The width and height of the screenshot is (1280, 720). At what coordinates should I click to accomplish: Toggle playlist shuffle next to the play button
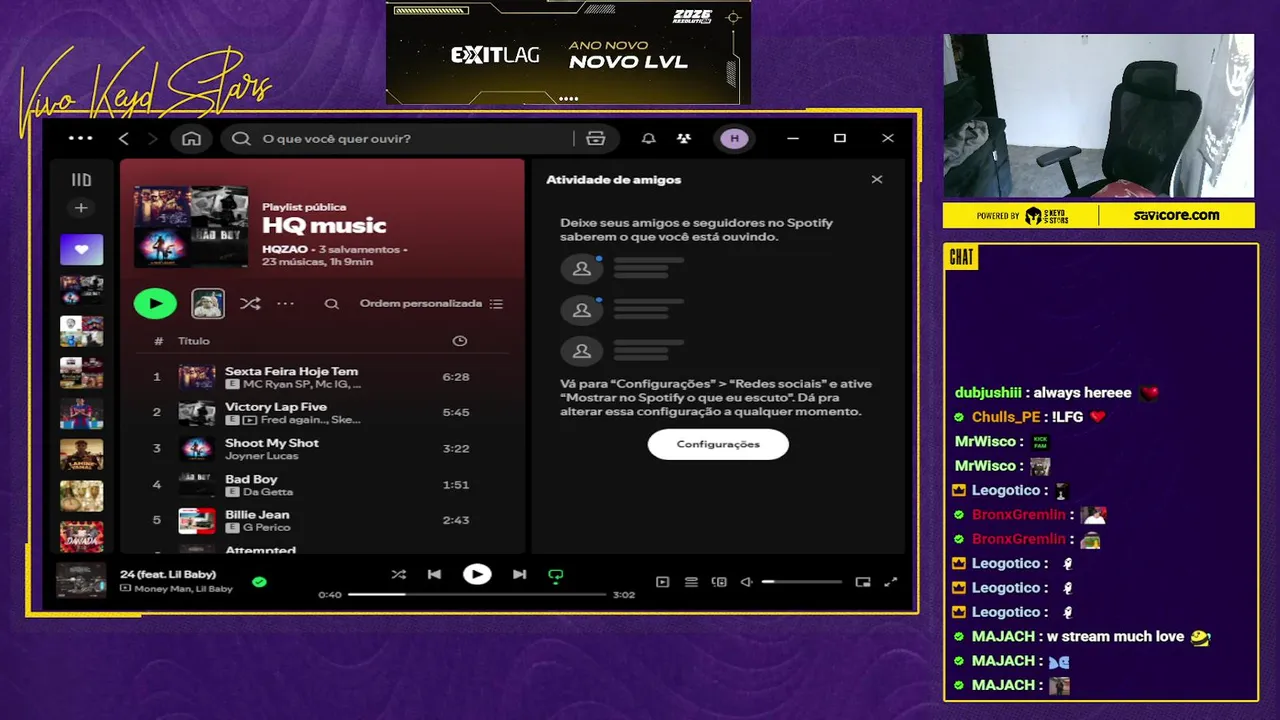click(x=250, y=303)
